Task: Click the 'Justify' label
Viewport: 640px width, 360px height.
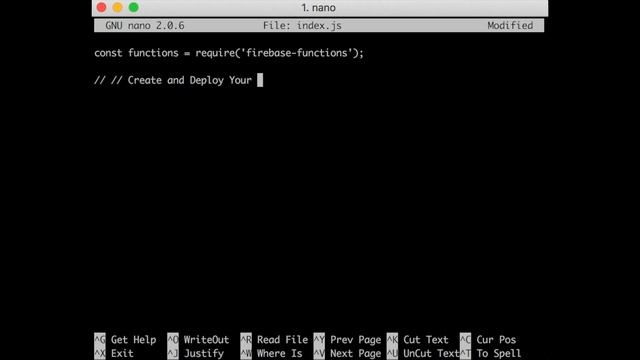Action: [x=204, y=353]
